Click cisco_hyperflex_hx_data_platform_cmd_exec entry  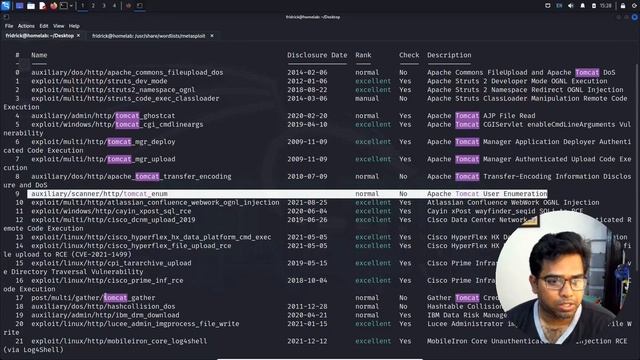(x=151, y=237)
